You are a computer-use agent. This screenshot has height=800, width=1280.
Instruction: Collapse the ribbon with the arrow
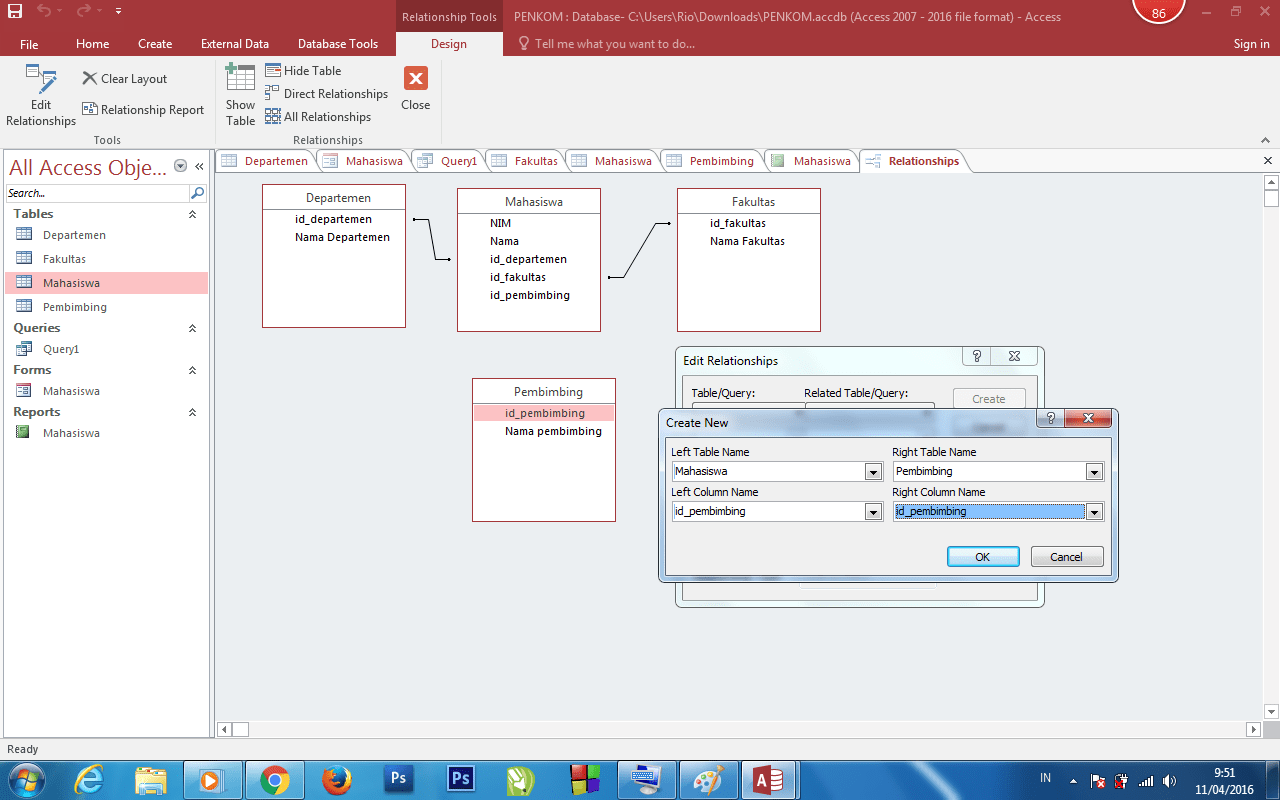coord(1266,140)
